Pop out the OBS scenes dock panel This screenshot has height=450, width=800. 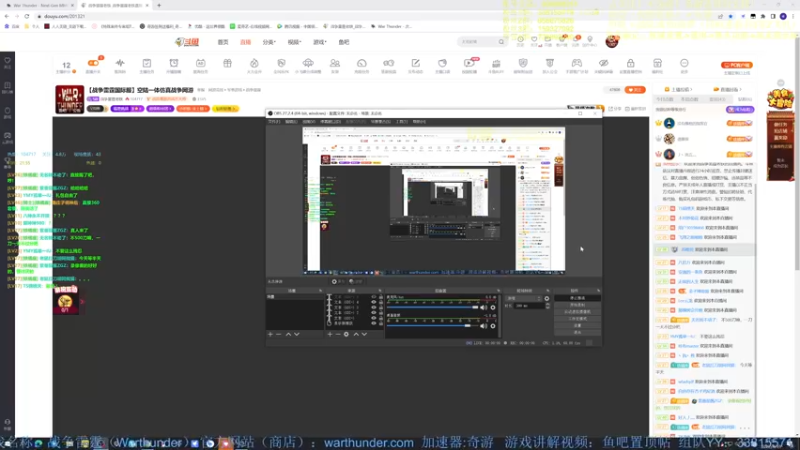click(x=321, y=291)
